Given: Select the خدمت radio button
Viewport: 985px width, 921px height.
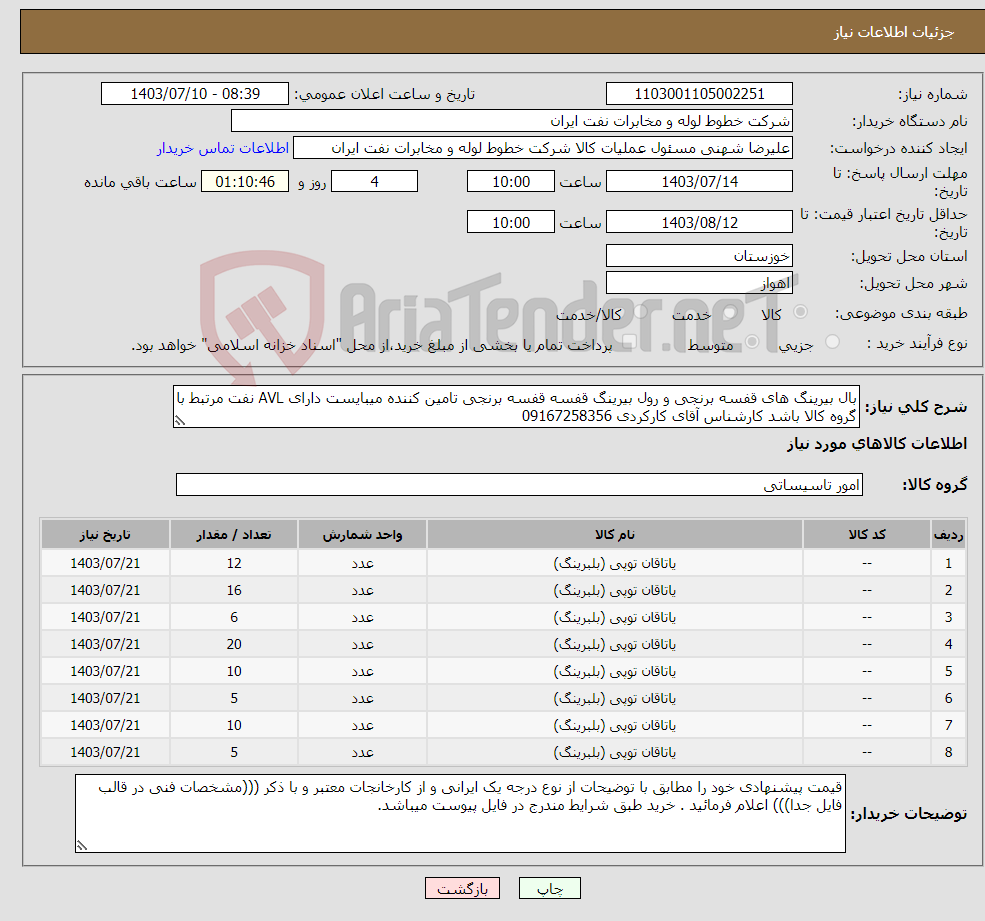Looking at the screenshot, I should 729,312.
